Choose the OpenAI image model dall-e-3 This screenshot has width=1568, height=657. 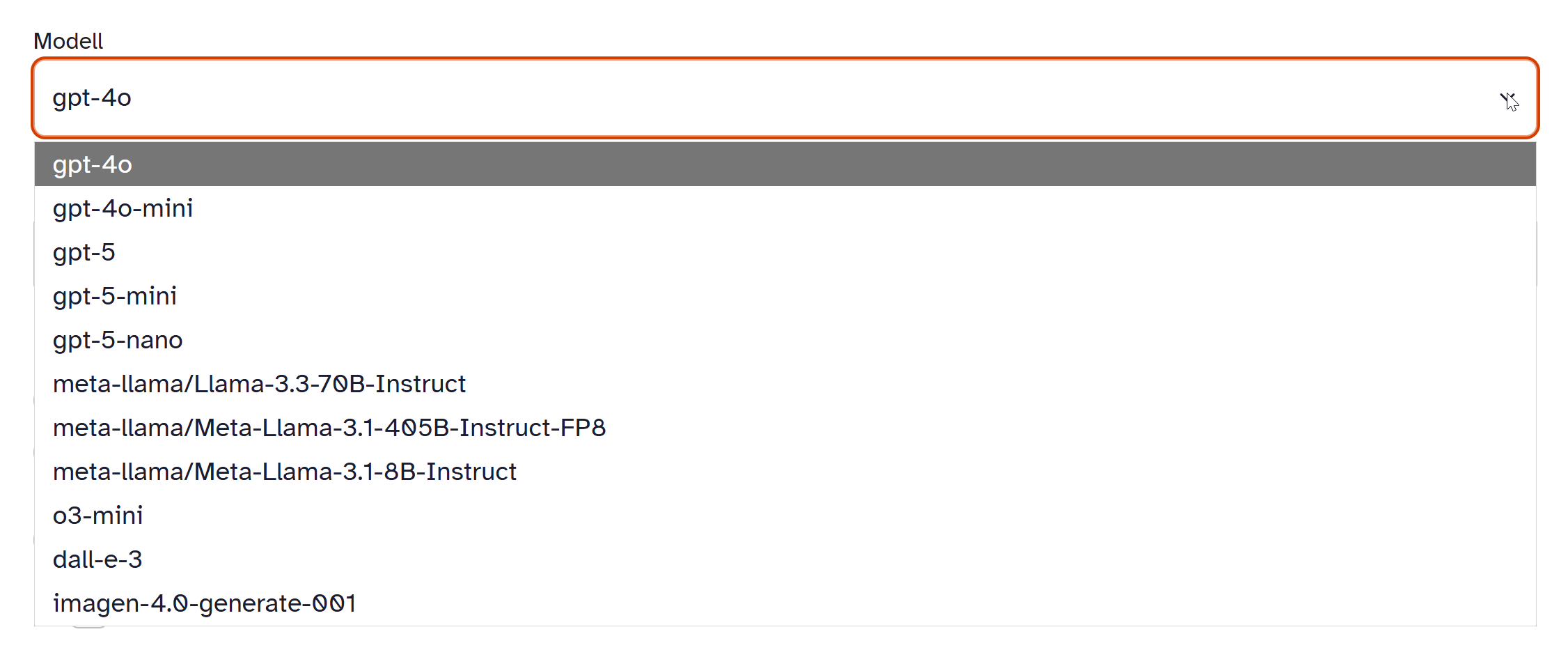(97, 559)
